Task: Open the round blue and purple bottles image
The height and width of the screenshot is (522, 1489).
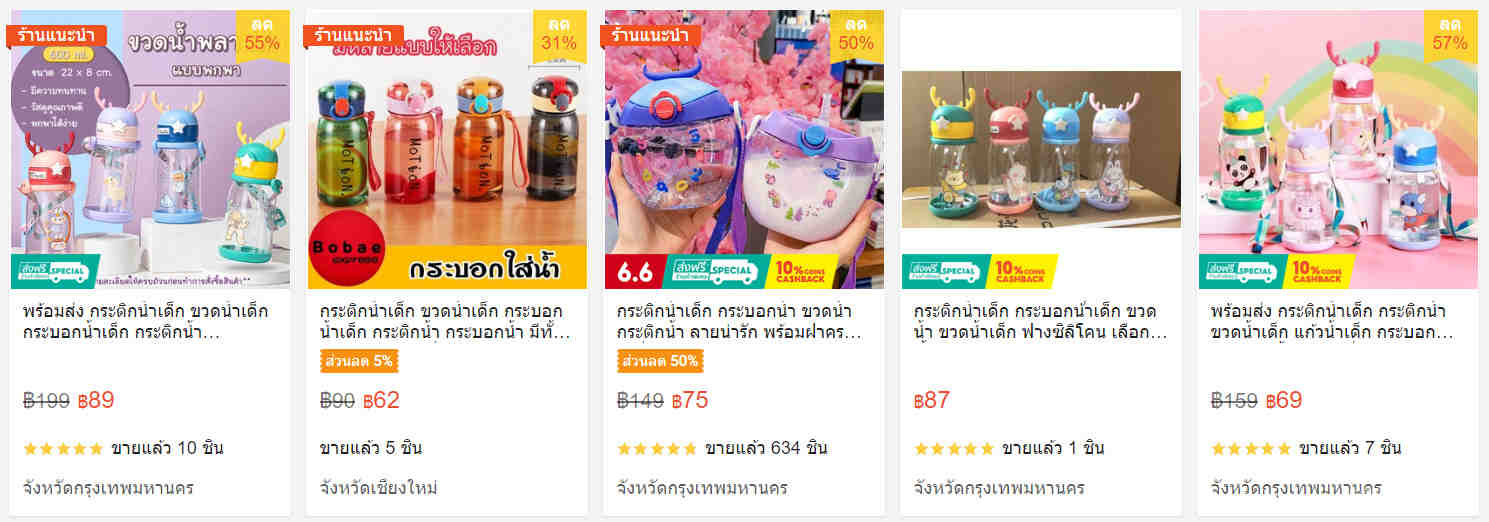Action: tap(744, 149)
